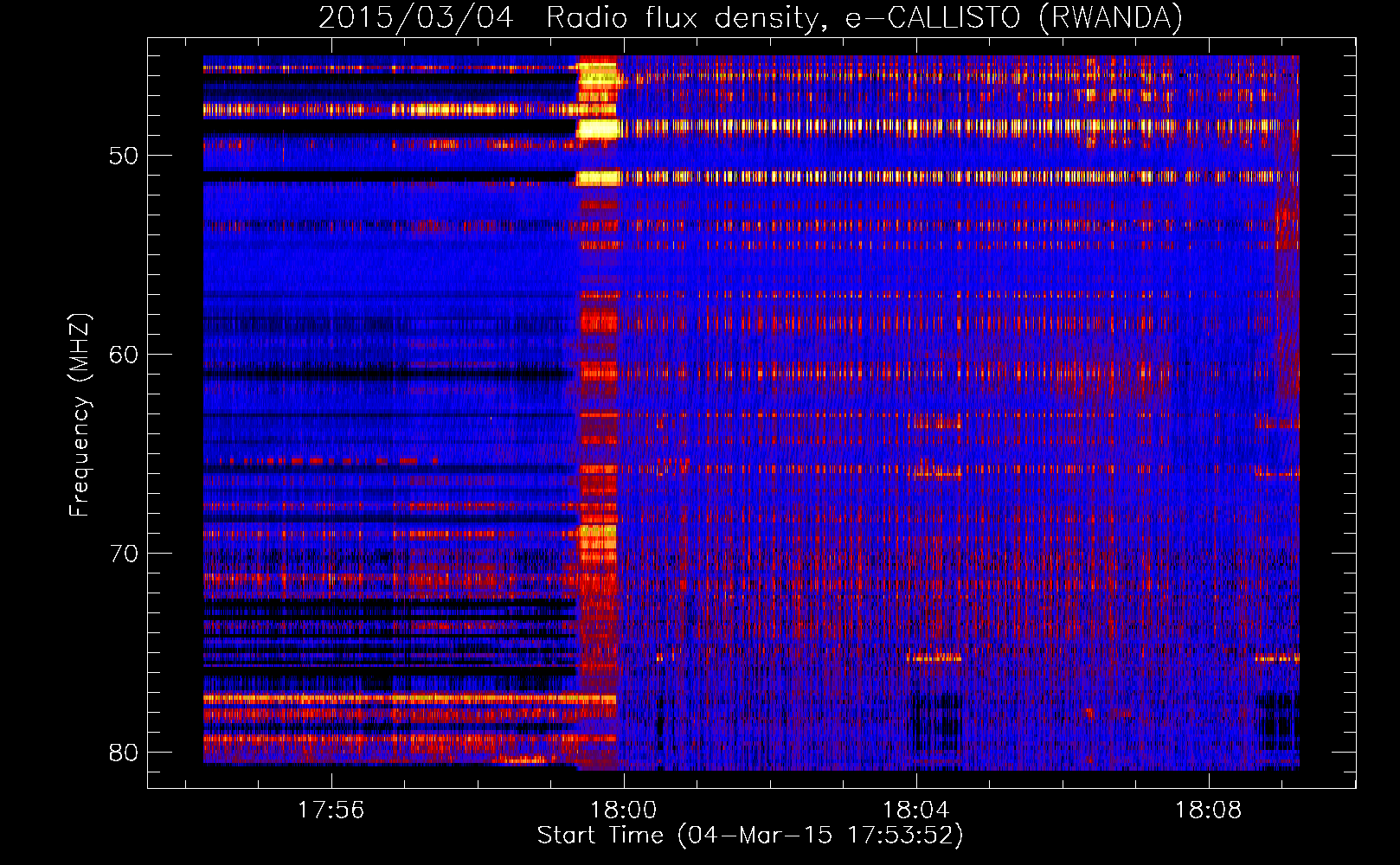Screen dimensions: 1400x865
Task: Click the "18:00" time tick label
Action: pyautogui.click(x=624, y=811)
